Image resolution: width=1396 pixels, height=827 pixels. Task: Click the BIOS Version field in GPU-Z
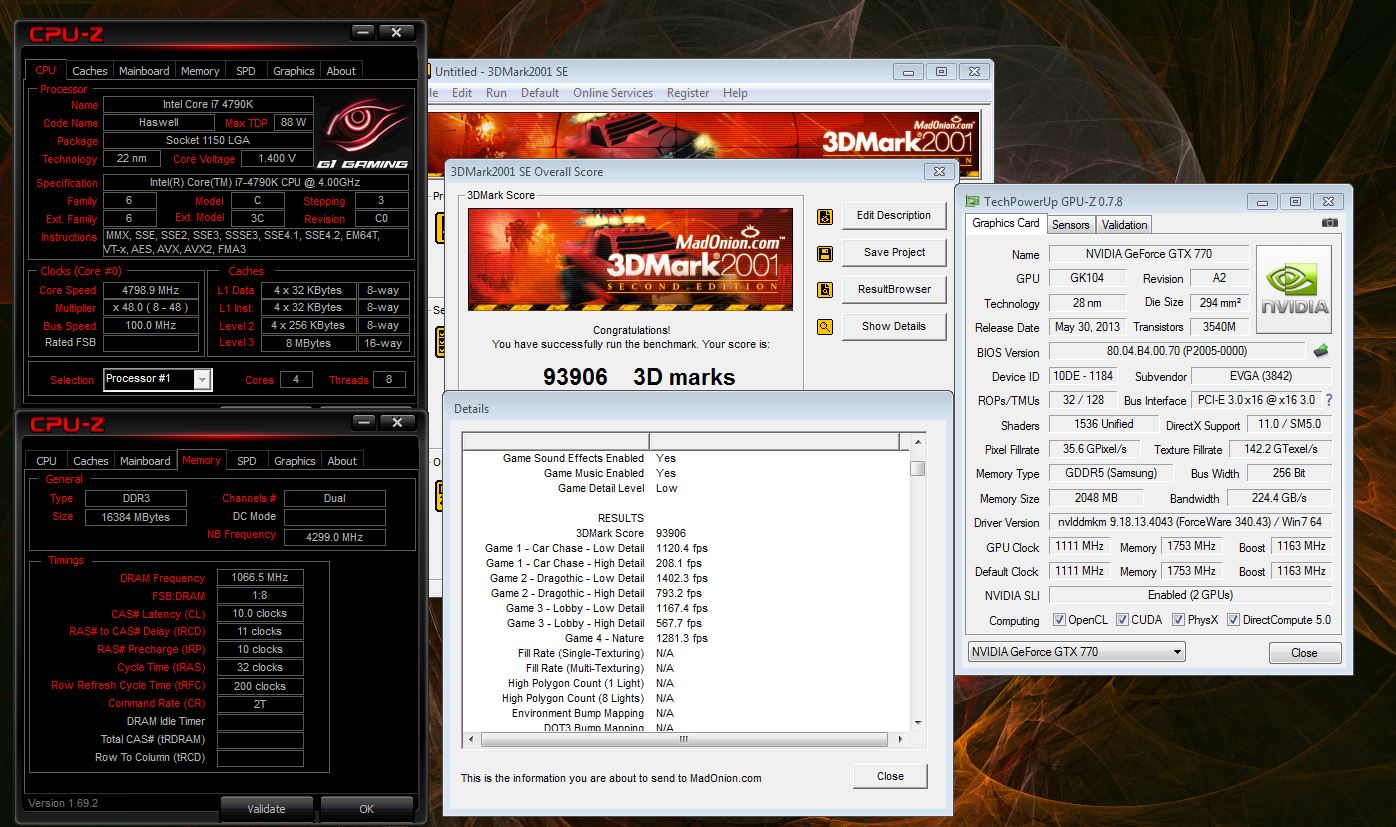[x=1176, y=352]
